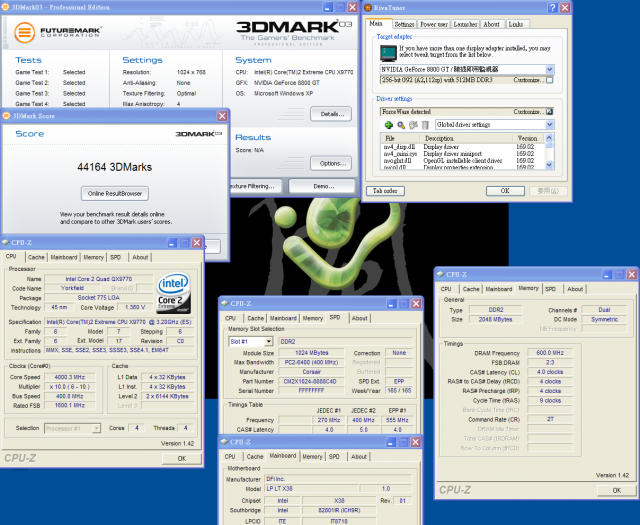Viewport: 640px width, 525px height.
Task: Select the Main tab in RivaTuner
Action: pos(376,24)
